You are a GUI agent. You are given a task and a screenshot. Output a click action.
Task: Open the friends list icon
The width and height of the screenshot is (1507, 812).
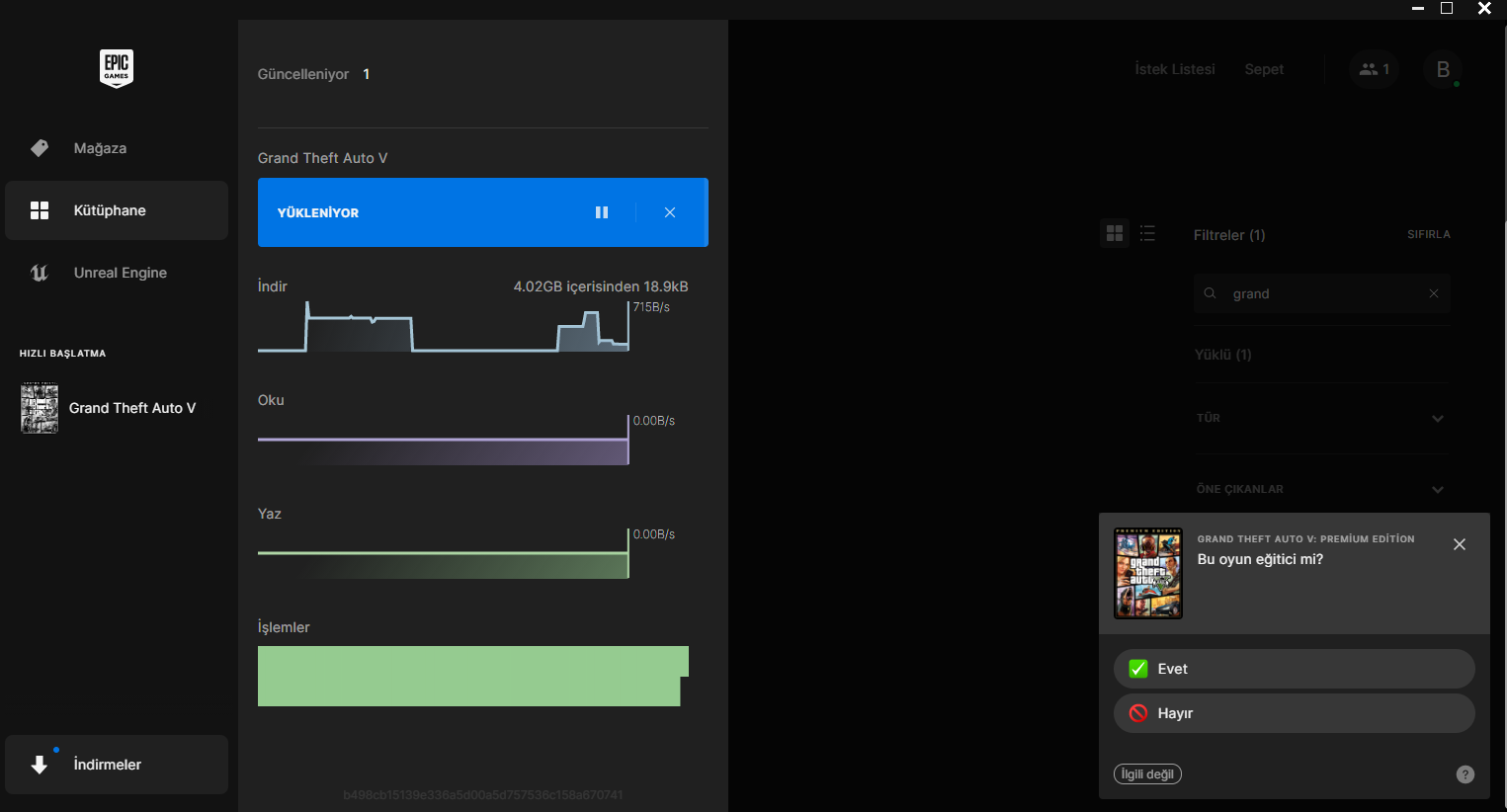1375,69
